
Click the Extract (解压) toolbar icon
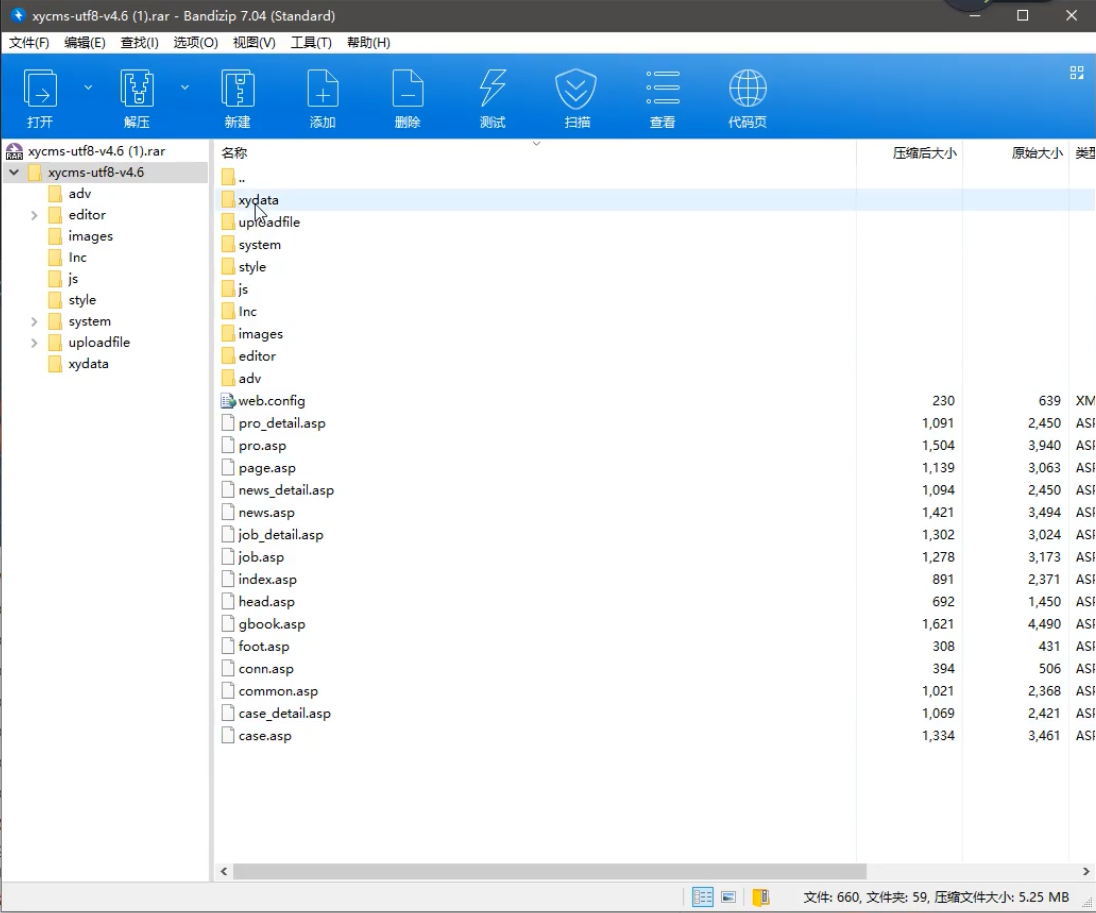(137, 90)
